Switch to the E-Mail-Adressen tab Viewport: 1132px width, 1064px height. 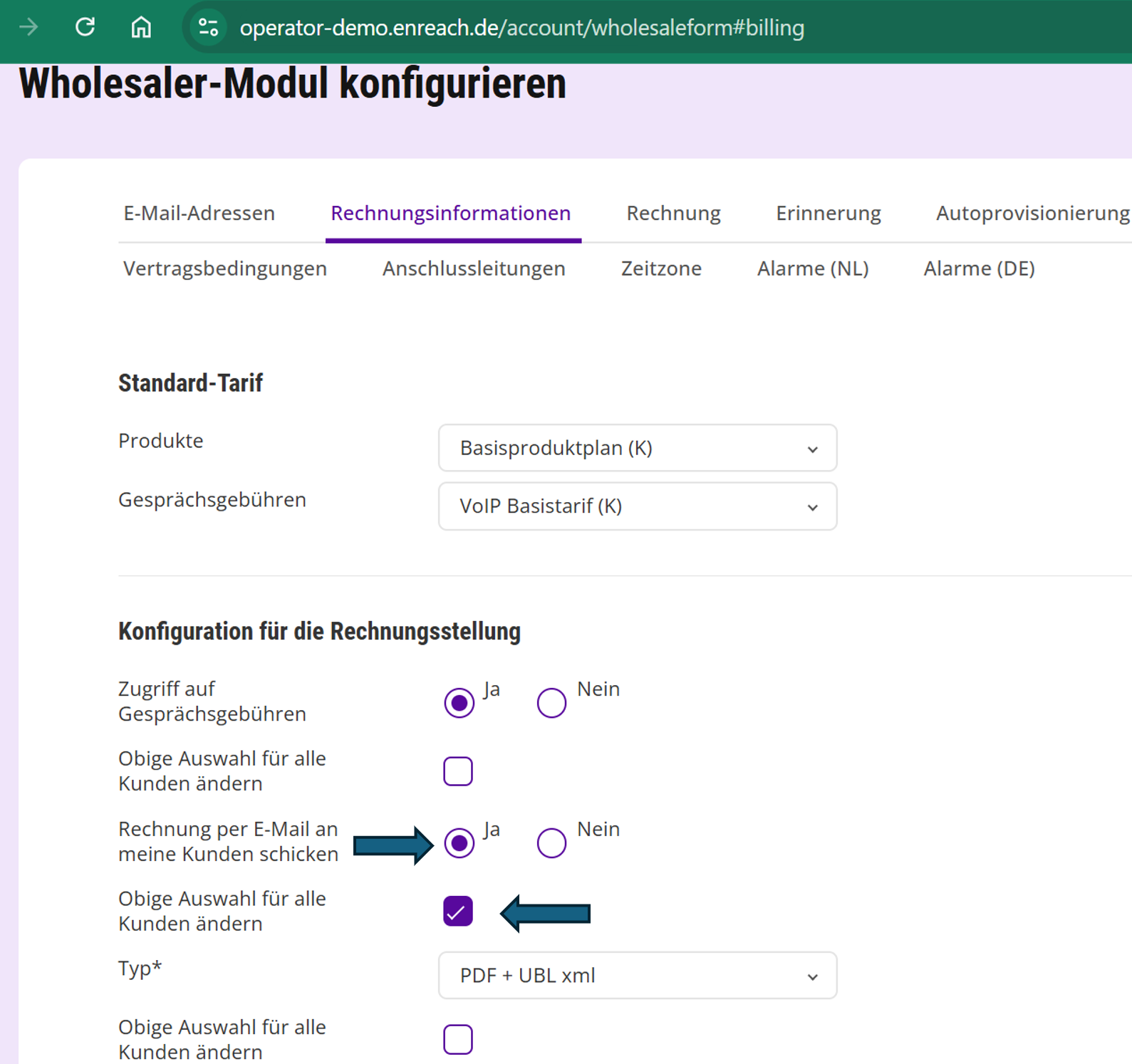[x=199, y=213]
